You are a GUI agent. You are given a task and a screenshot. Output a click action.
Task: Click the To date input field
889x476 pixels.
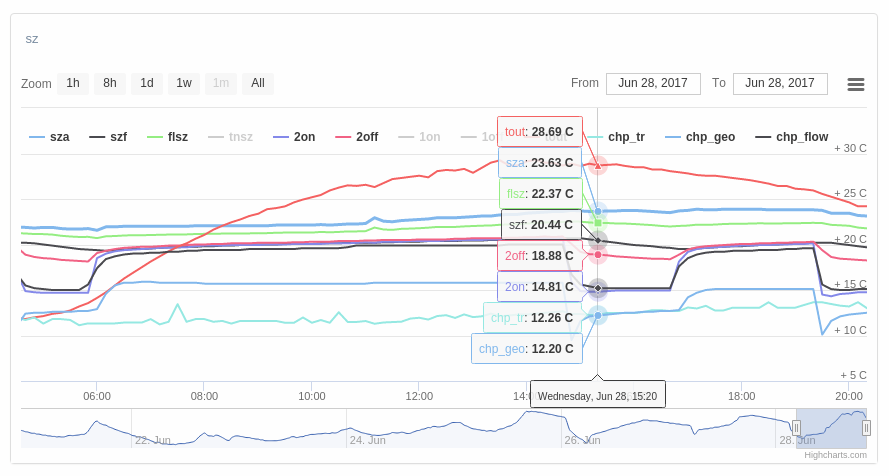tap(780, 84)
